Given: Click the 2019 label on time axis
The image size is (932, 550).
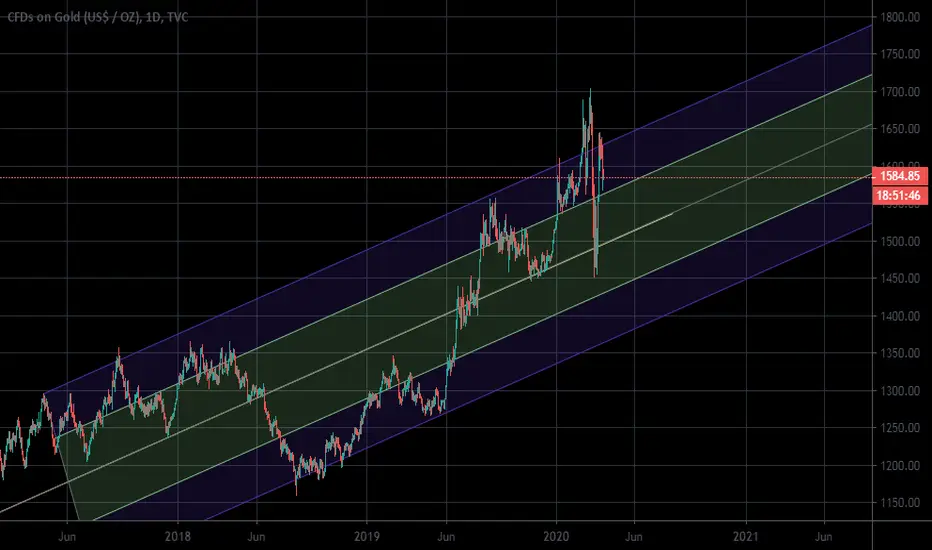Looking at the screenshot, I should tap(367, 537).
